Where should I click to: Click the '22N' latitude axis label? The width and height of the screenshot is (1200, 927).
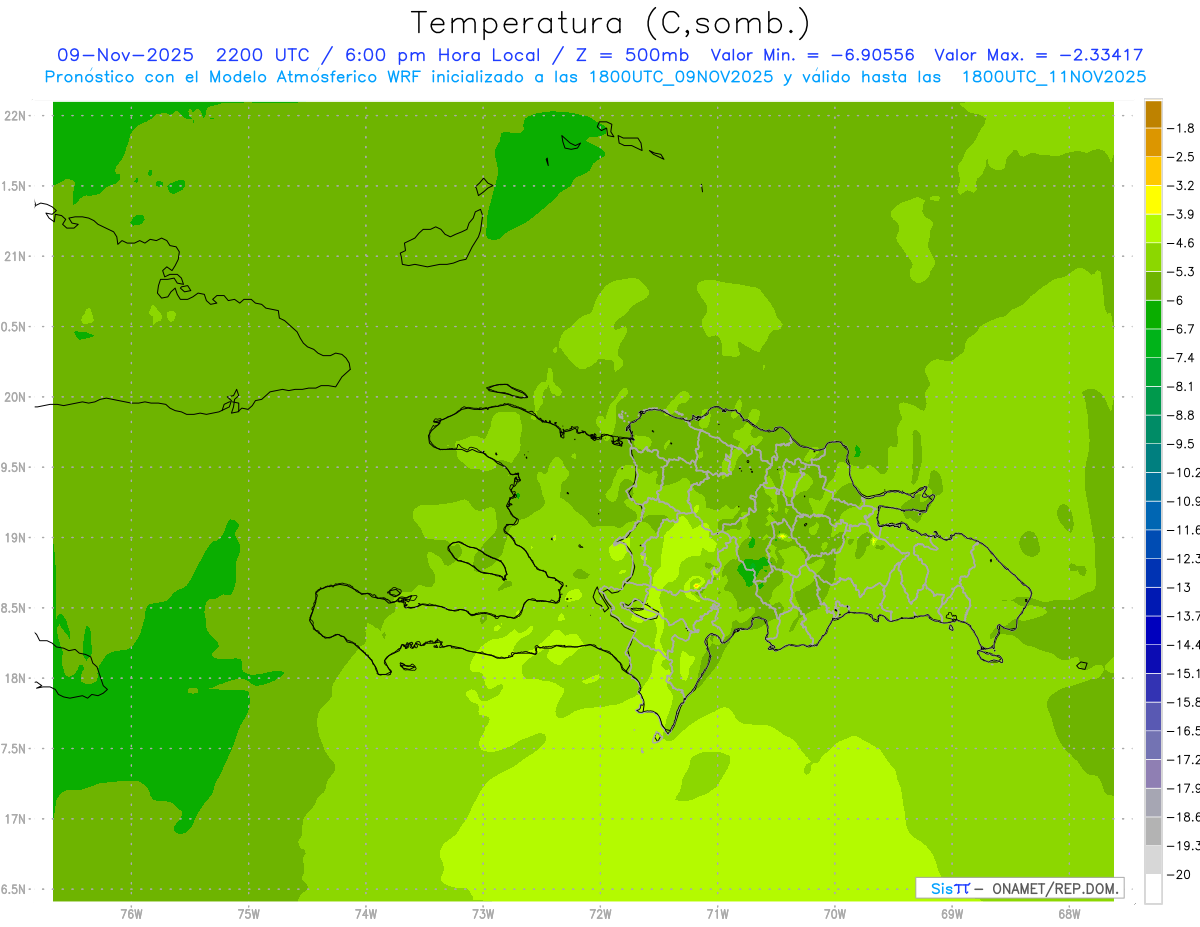17,116
